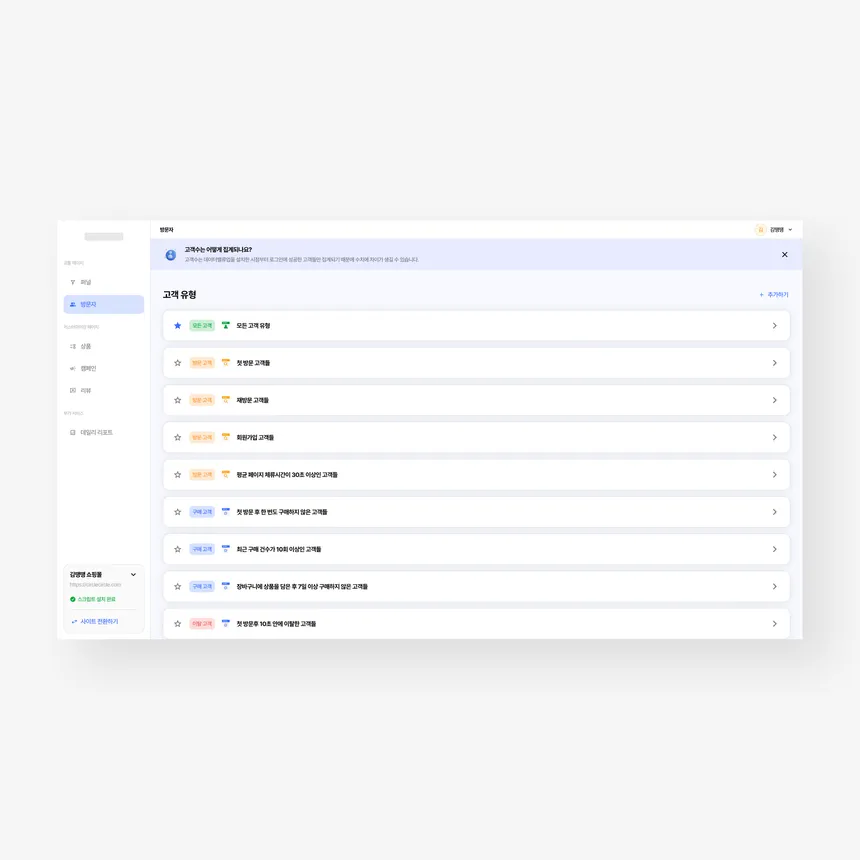
Task: Click 구매 고객 badge on 최근 구매 건수 row
Action: pyautogui.click(x=202, y=550)
